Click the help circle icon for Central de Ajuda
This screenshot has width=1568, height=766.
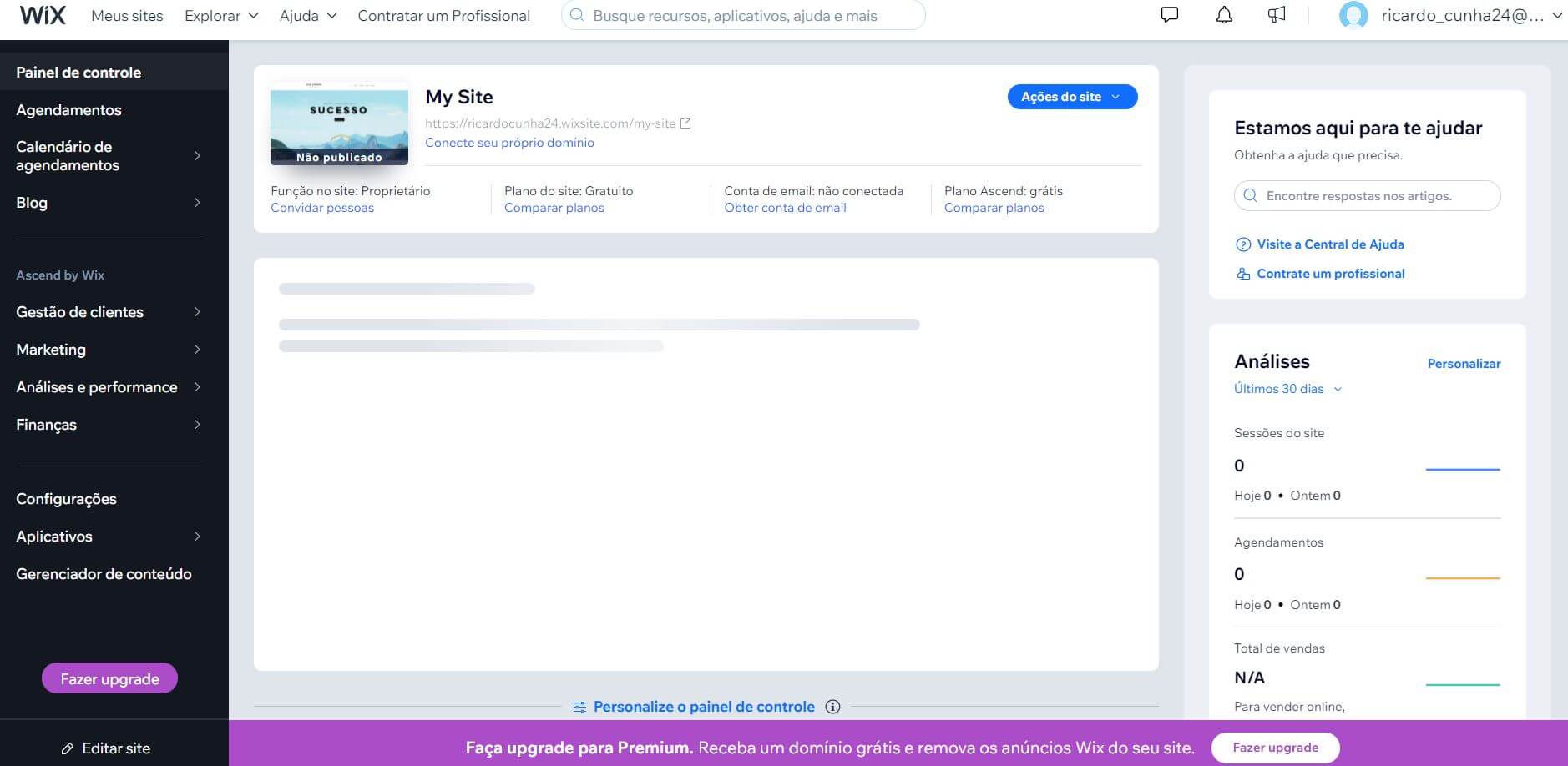(1243, 244)
